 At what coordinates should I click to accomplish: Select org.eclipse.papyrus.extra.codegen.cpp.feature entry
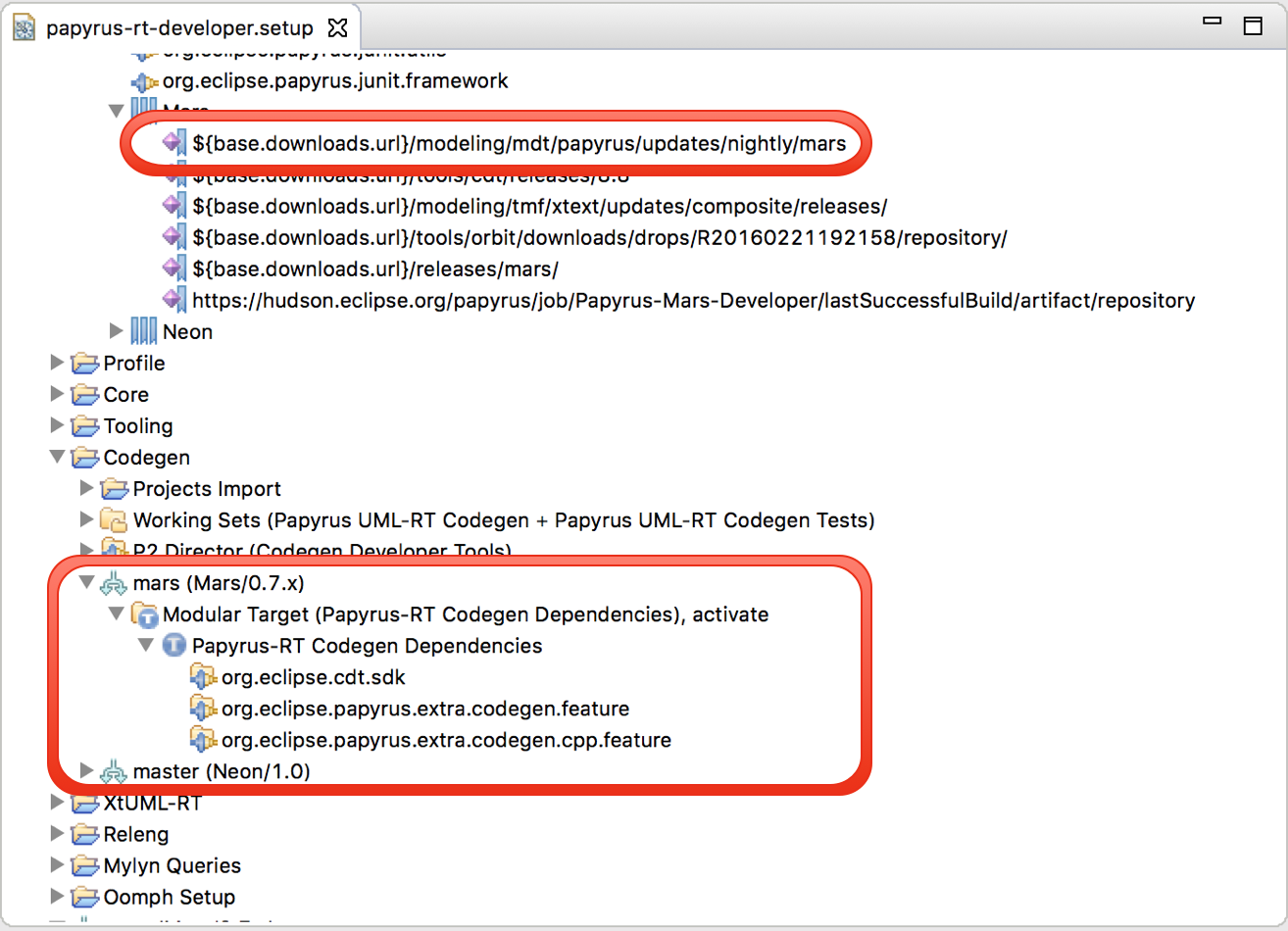point(446,741)
